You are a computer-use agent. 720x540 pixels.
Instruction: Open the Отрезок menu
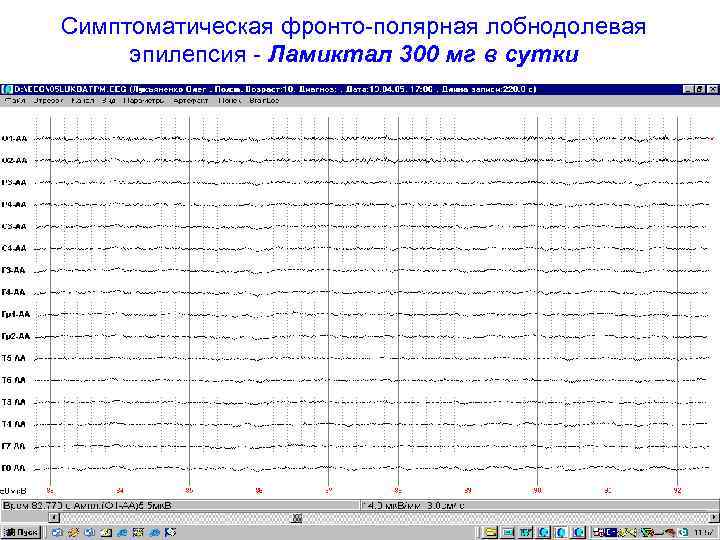point(47,100)
